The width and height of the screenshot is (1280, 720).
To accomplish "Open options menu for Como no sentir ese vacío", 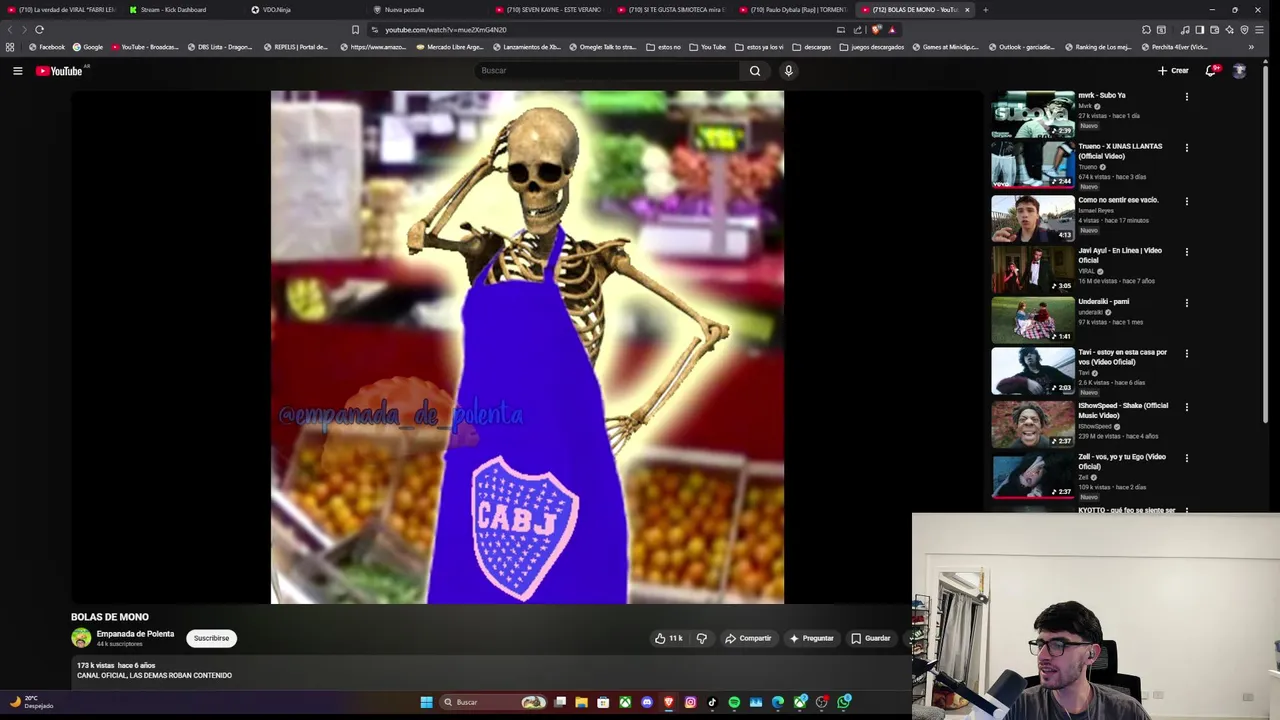I will click(x=1187, y=201).
